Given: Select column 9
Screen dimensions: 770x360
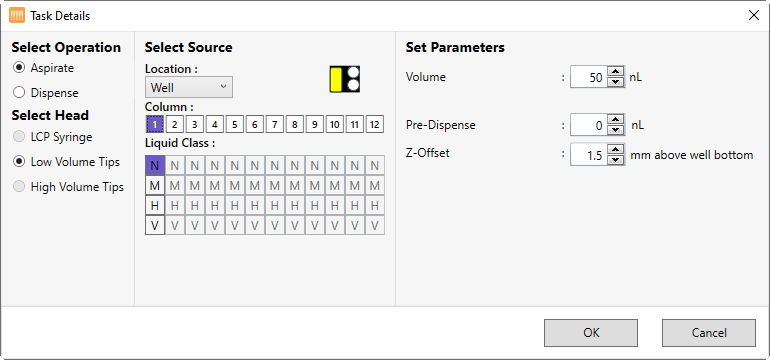Looking at the screenshot, I should 314,125.
